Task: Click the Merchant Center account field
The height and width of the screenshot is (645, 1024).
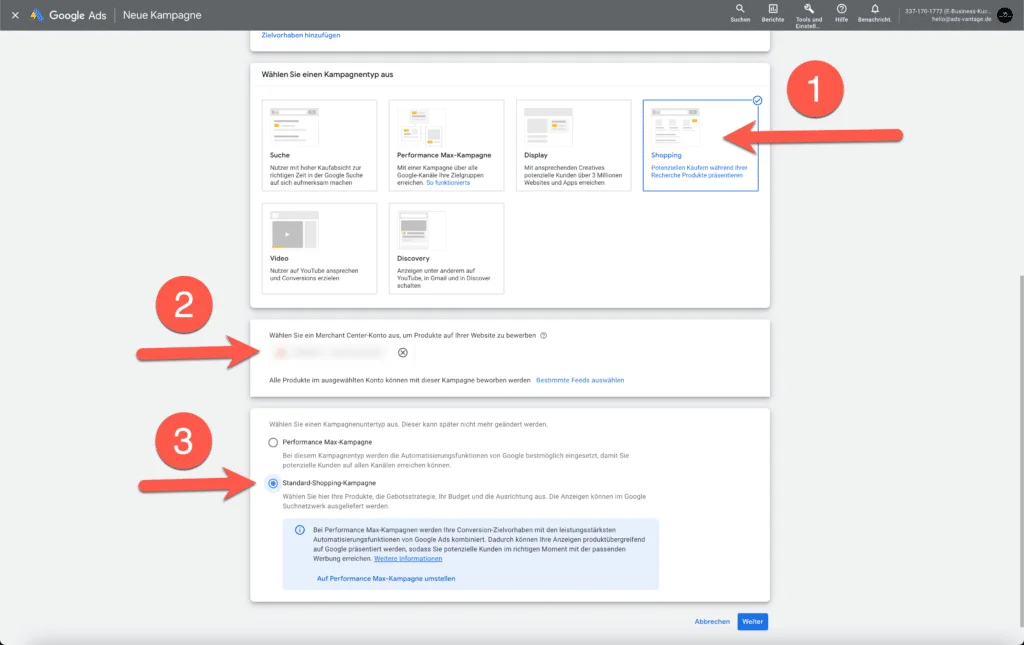Action: 340,353
